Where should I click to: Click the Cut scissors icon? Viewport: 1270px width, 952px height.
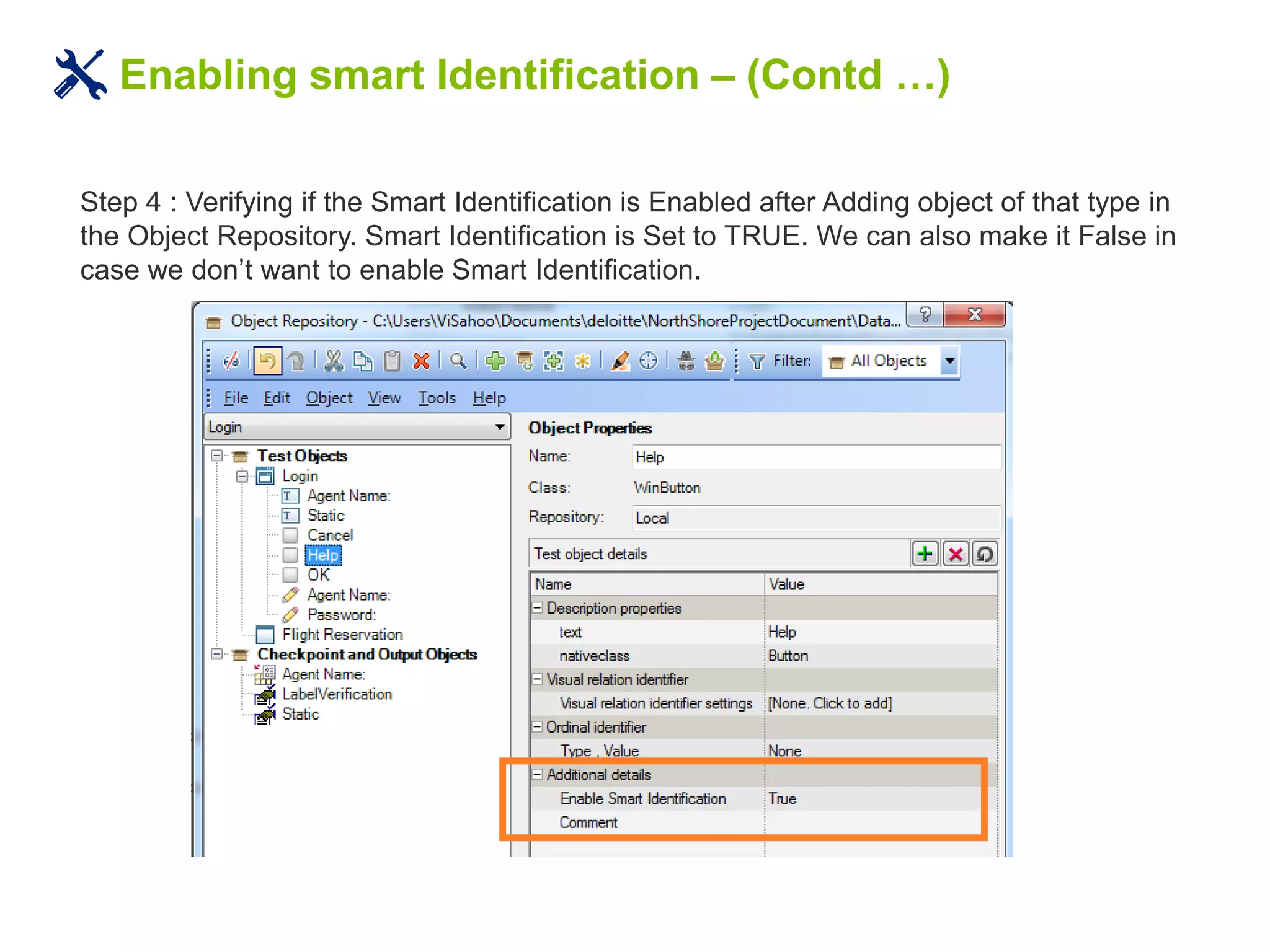[334, 361]
